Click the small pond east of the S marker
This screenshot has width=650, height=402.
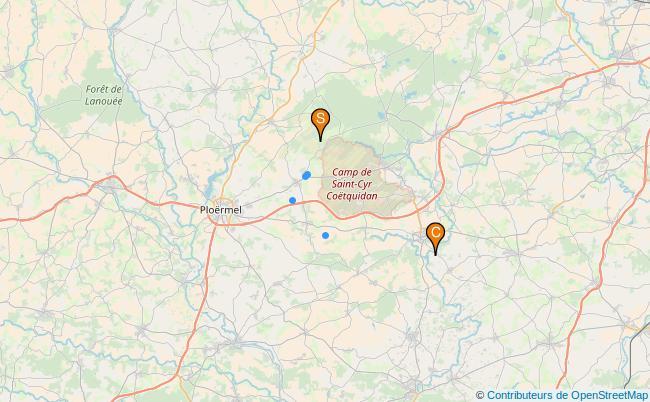381,116
